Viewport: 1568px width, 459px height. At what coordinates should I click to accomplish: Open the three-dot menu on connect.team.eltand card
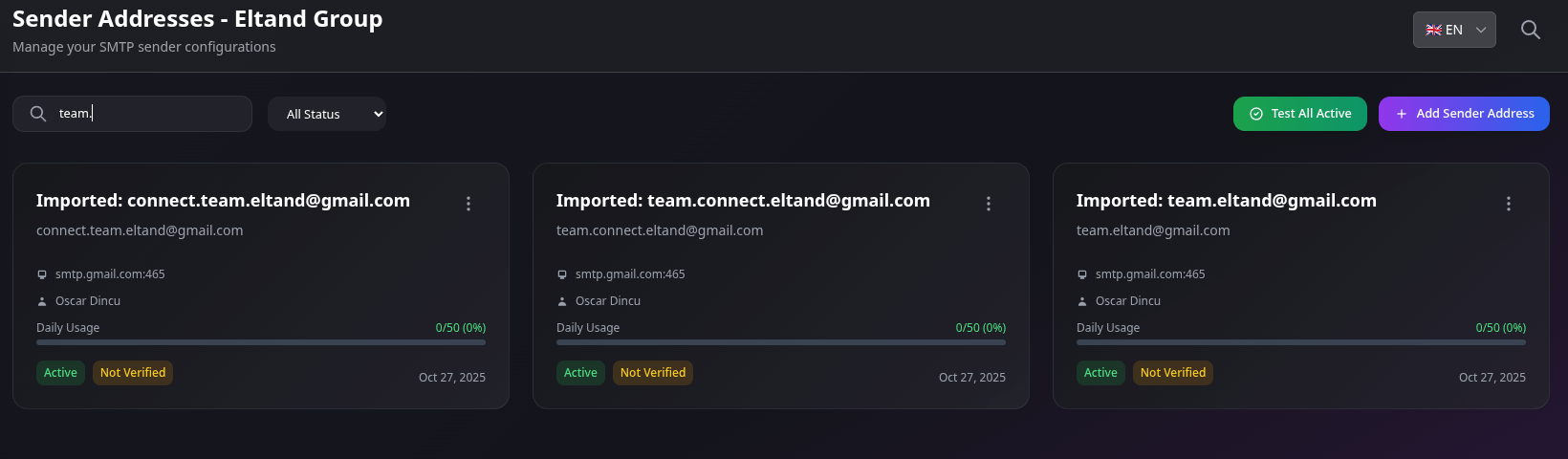(468, 204)
